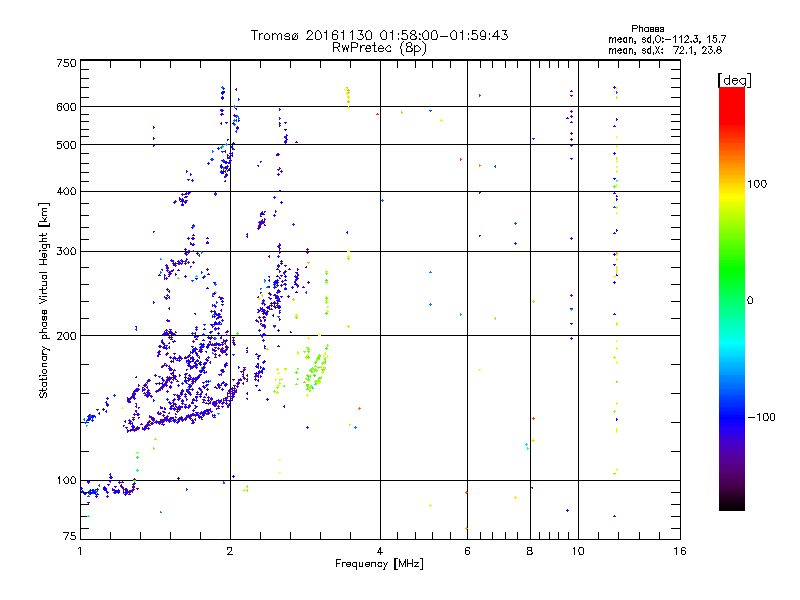Click the x-axis tick label '2'
Image resolution: width=800 pixels, height=600 pixels.
click(x=230, y=551)
